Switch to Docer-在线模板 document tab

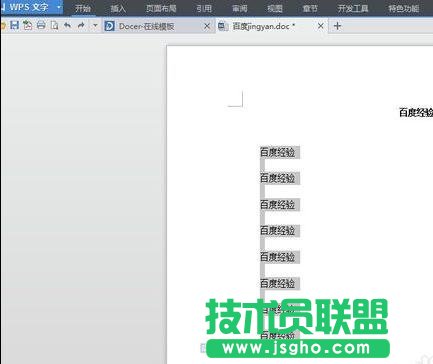tap(158, 26)
